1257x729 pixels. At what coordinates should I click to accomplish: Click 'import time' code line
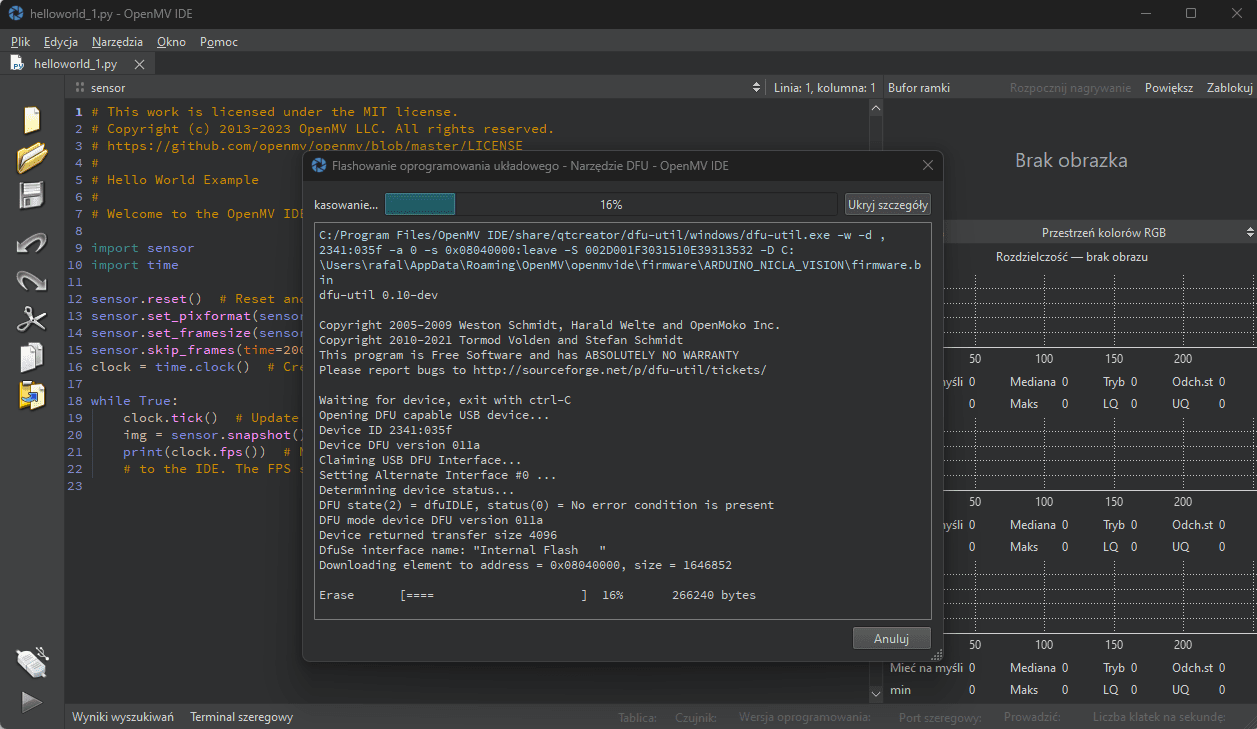click(x=134, y=265)
